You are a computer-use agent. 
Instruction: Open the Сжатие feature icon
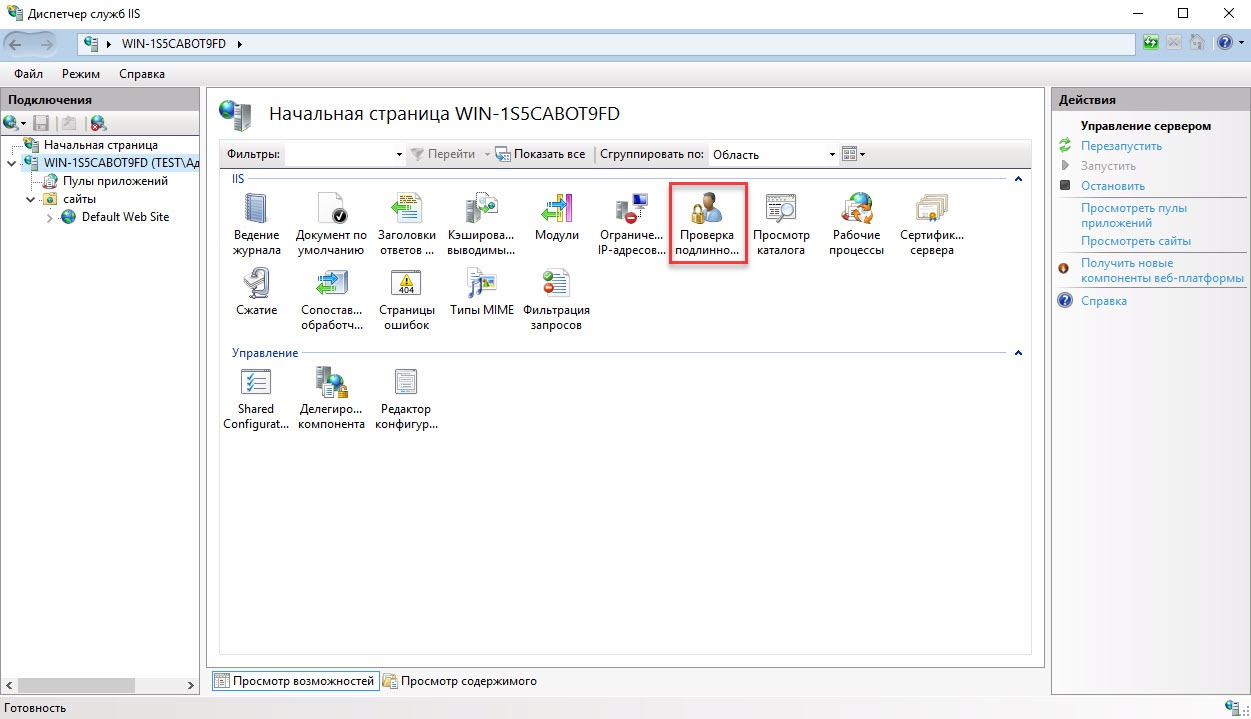coord(256,292)
